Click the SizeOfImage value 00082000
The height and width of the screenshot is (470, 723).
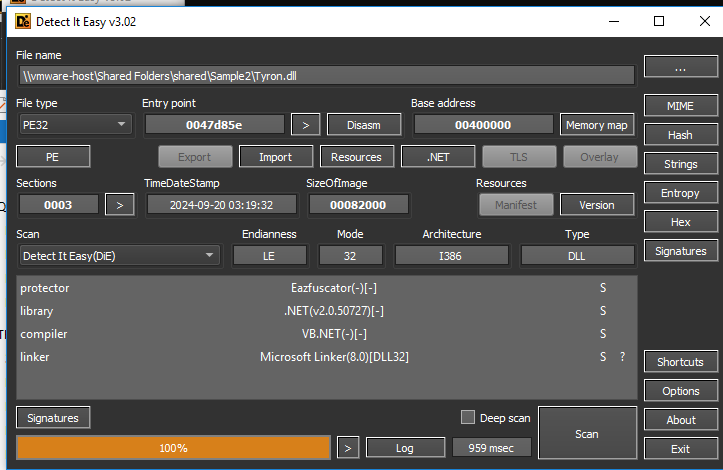358,205
